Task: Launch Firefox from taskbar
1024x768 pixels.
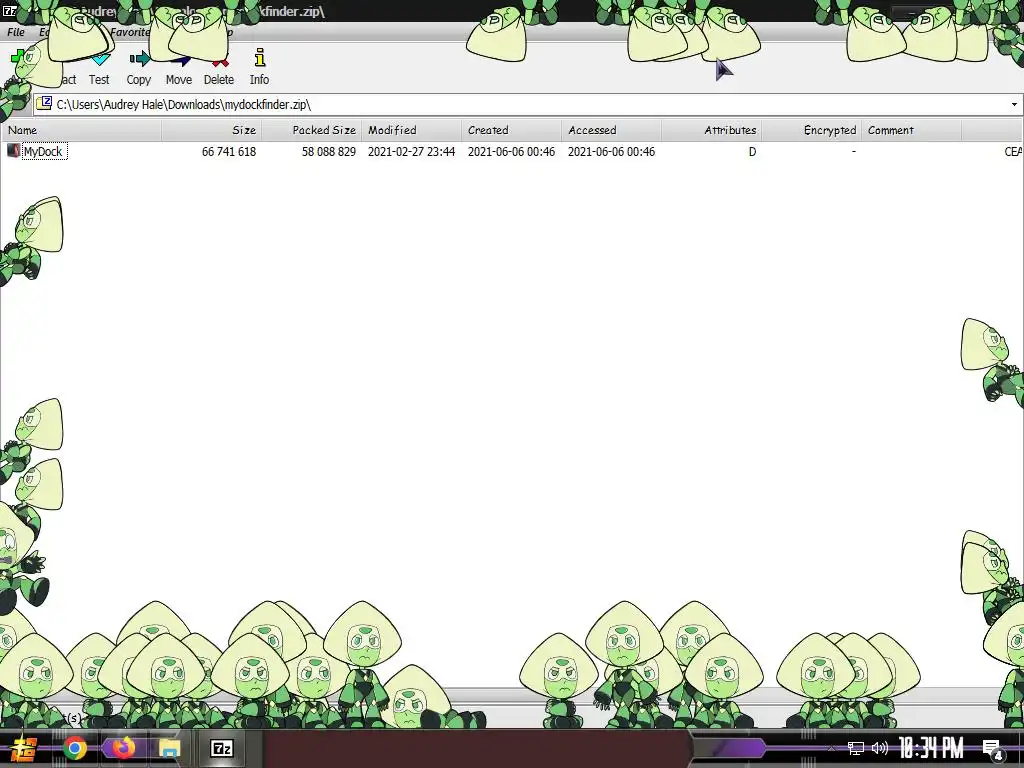Action: [122, 748]
